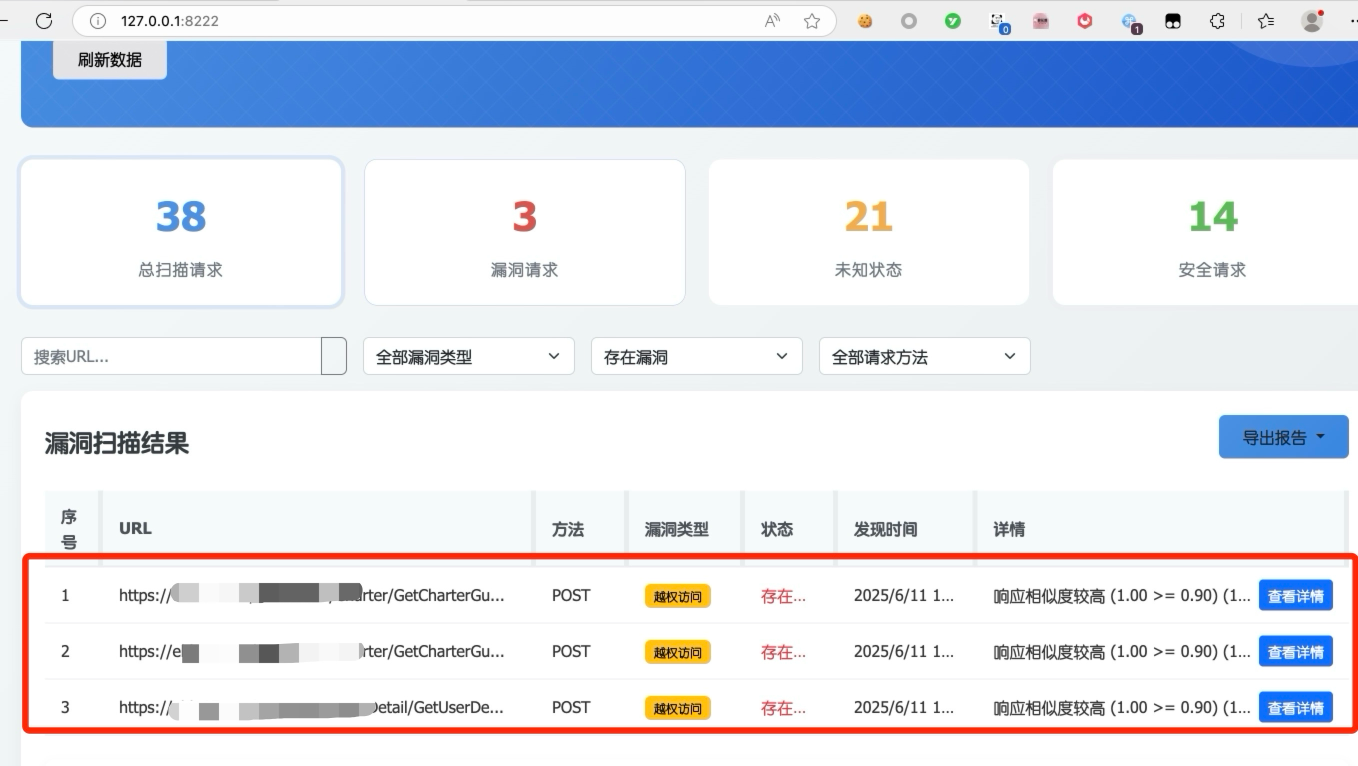
Task: Select the 总扫描请求 stat card
Action: (181, 232)
